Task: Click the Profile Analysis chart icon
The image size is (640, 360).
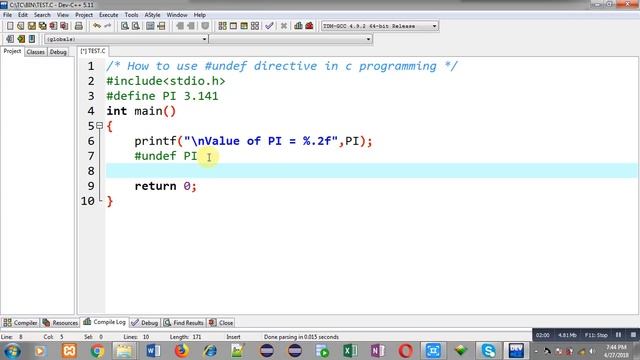Action: click(298, 26)
